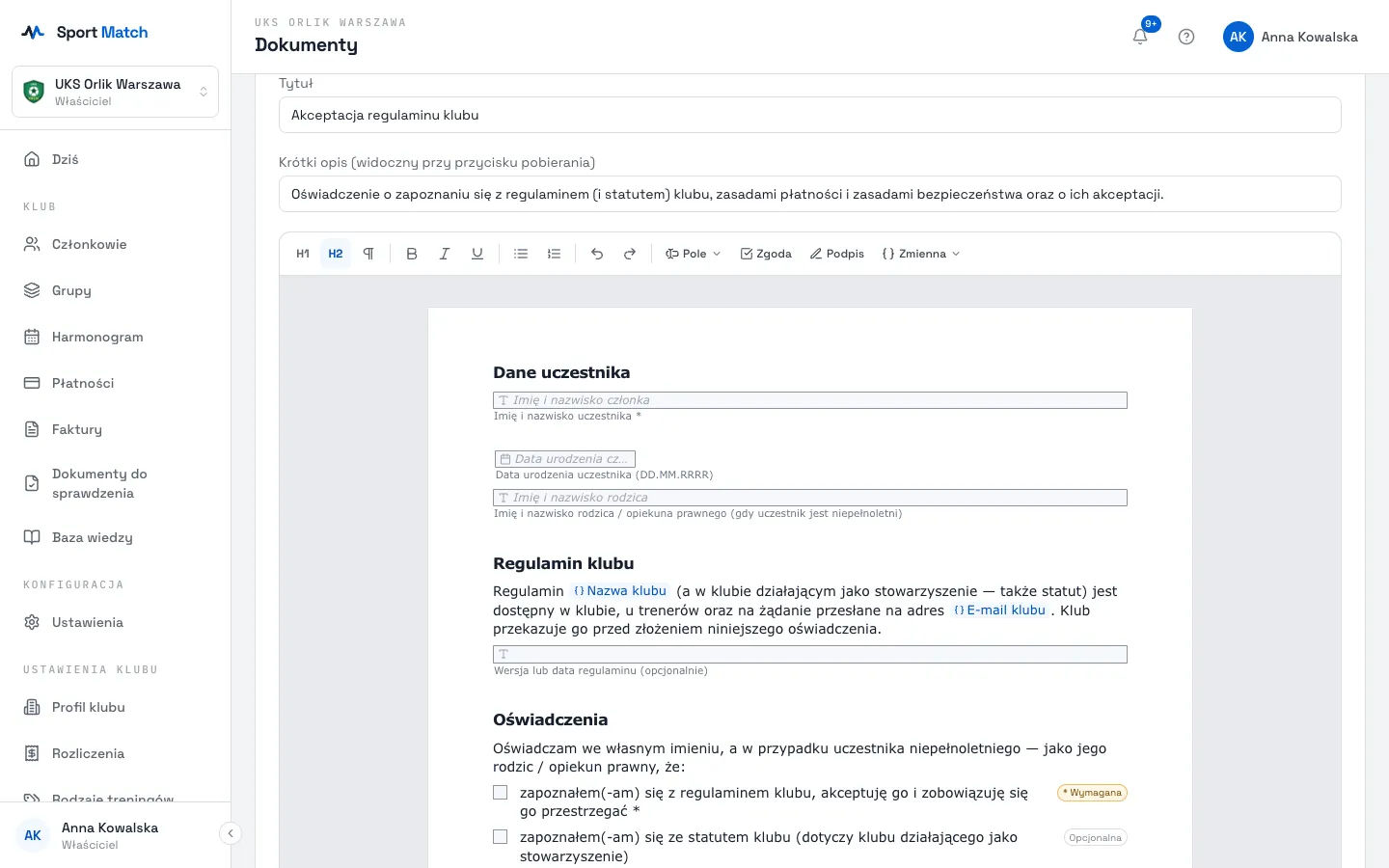Screen dimensions: 1389x868
Task: Insert a numbered list
Action: (554, 254)
